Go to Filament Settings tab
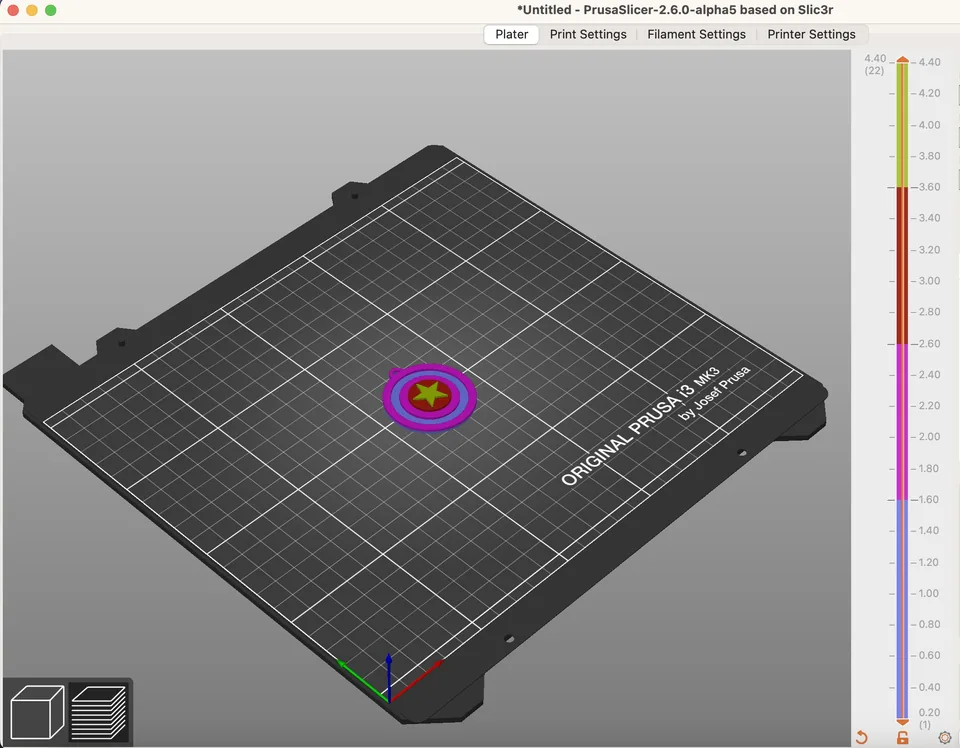Image resolution: width=960 pixels, height=748 pixels. [x=696, y=34]
